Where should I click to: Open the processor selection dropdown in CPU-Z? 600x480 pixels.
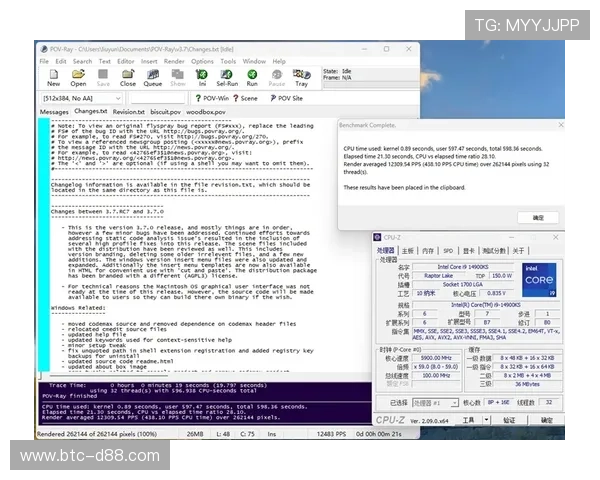435,403
